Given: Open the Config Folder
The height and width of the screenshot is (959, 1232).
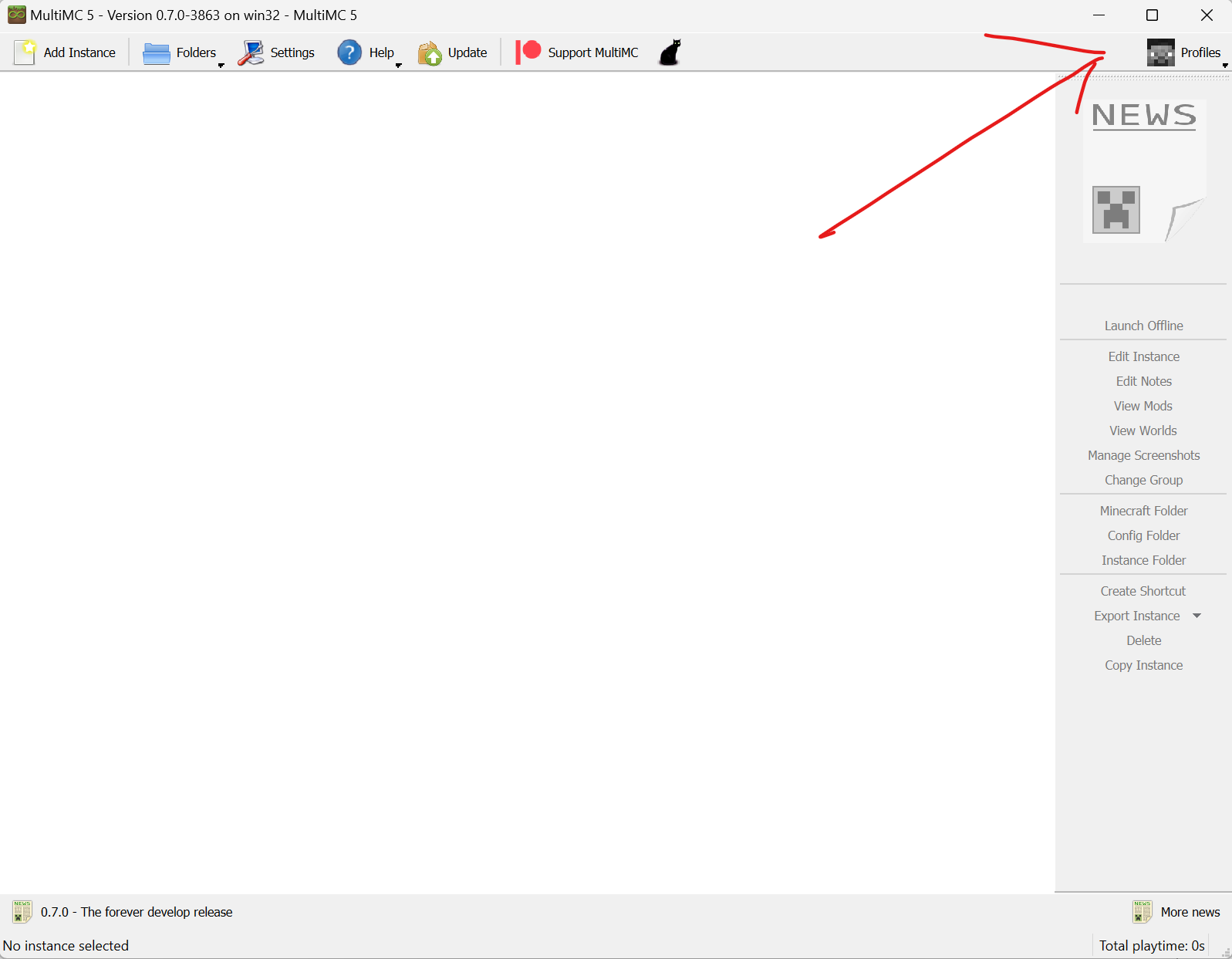Looking at the screenshot, I should tap(1143, 535).
